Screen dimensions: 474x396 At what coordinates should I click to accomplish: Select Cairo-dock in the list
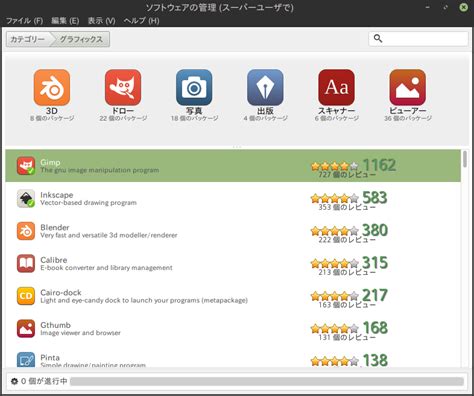(233, 296)
